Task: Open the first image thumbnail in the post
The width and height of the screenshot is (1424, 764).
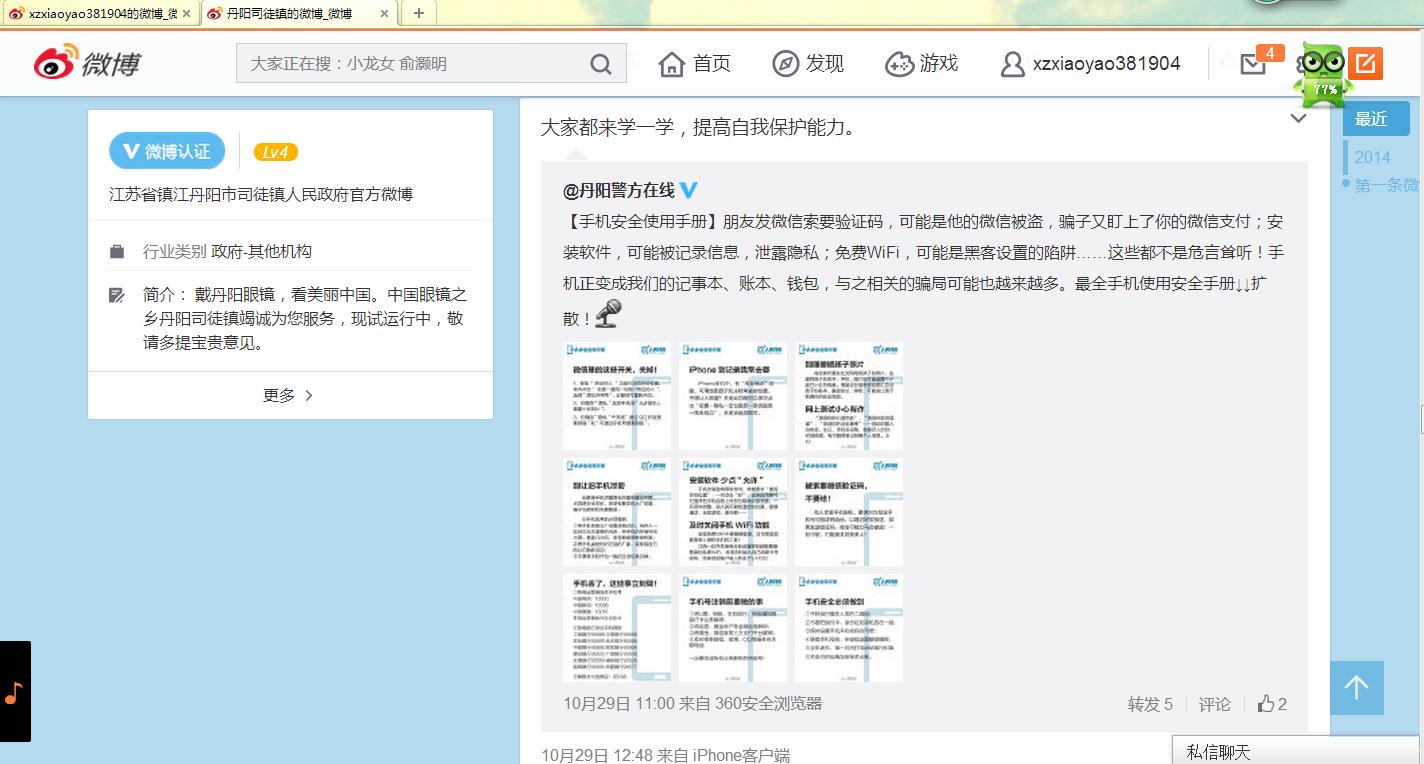Action: [x=617, y=396]
